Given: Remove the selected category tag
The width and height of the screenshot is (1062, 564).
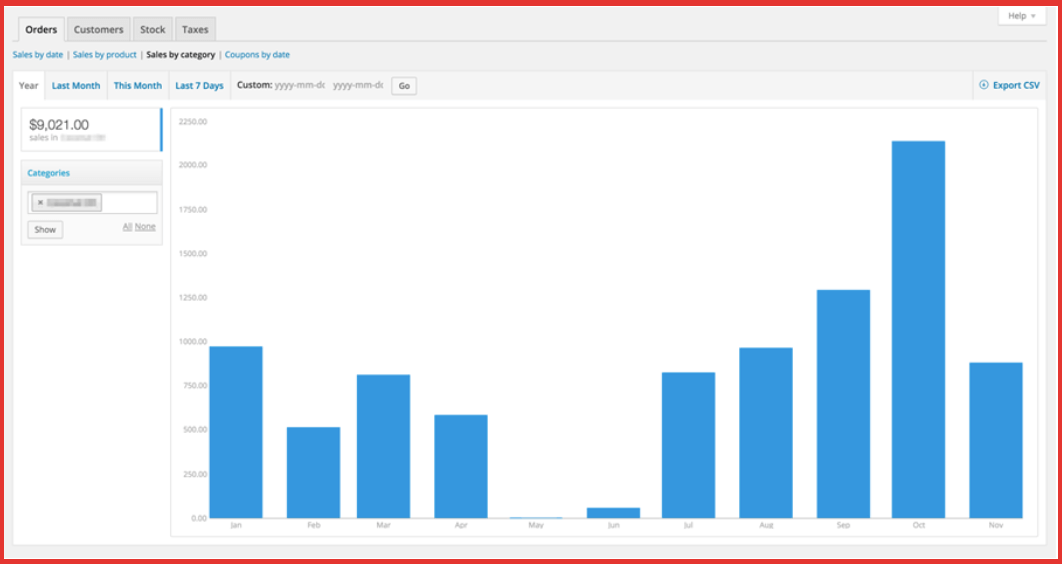Looking at the screenshot, I should point(41,202).
